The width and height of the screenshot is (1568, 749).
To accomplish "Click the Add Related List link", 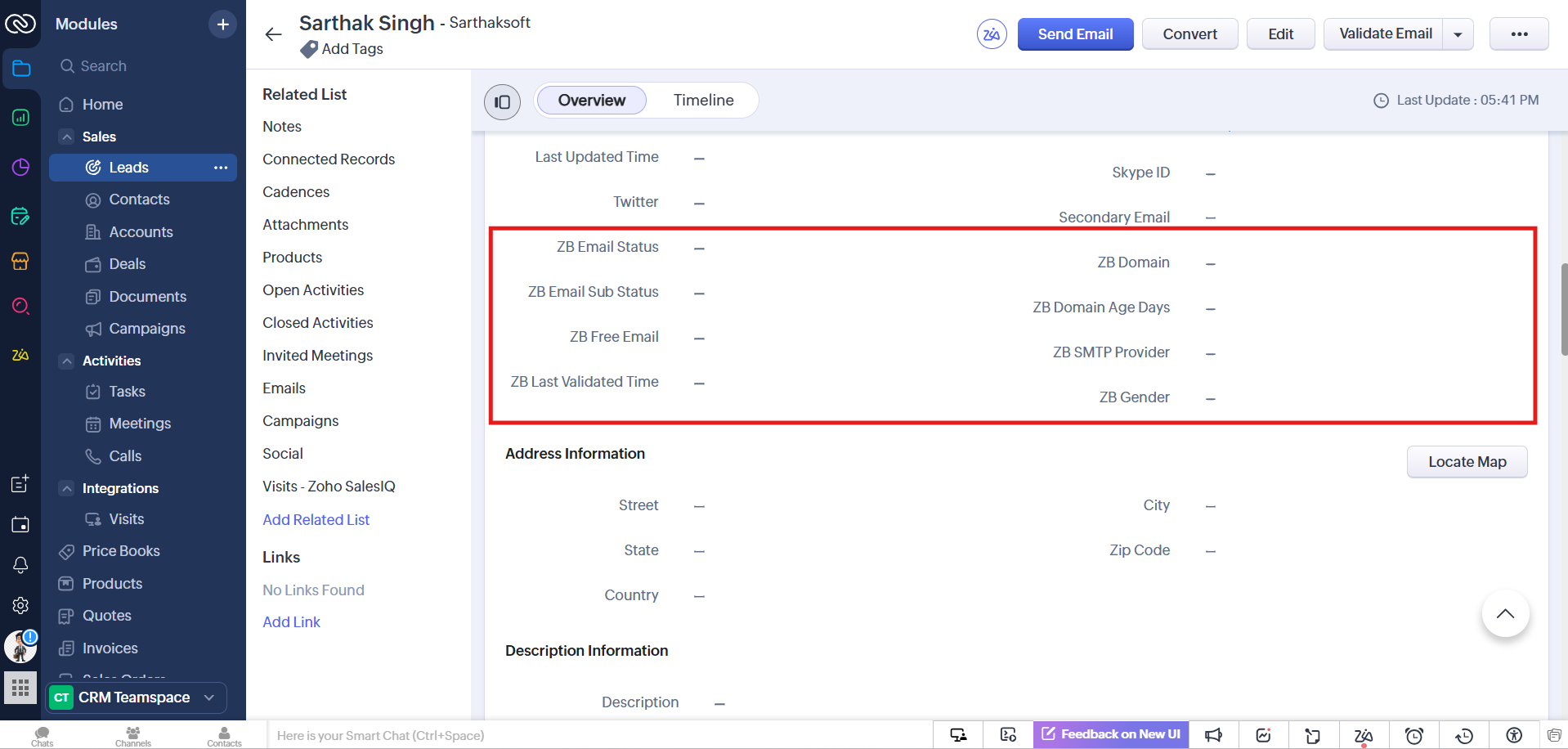I will click(x=316, y=520).
